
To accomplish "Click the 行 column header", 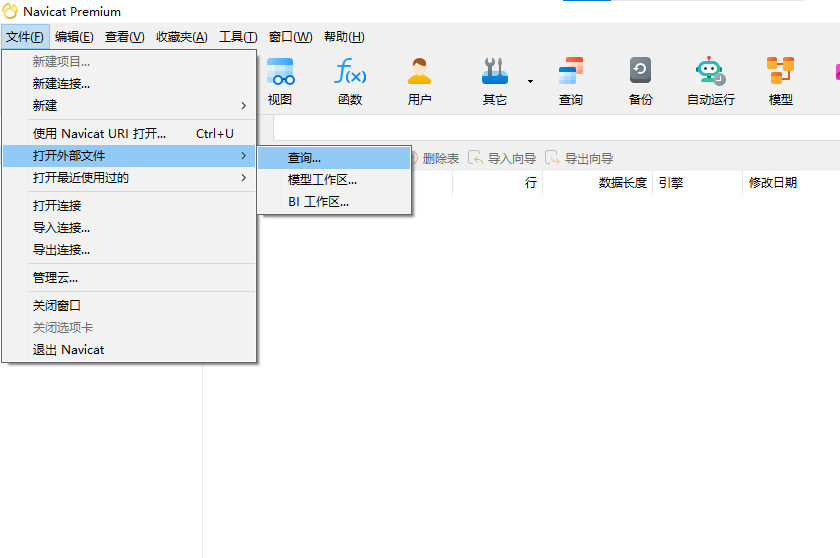I will point(497,183).
